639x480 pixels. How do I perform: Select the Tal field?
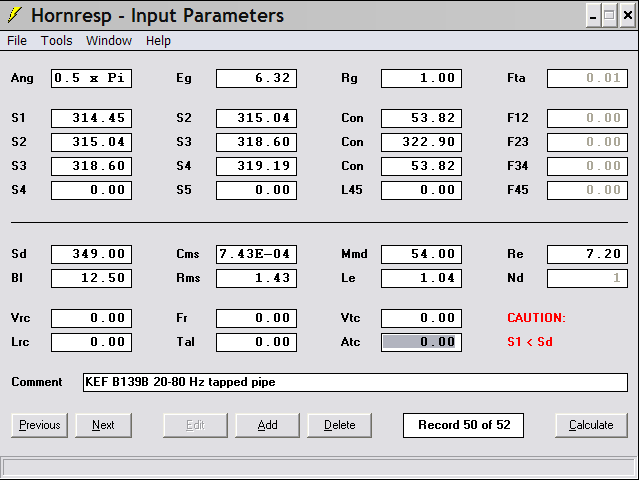(256, 342)
